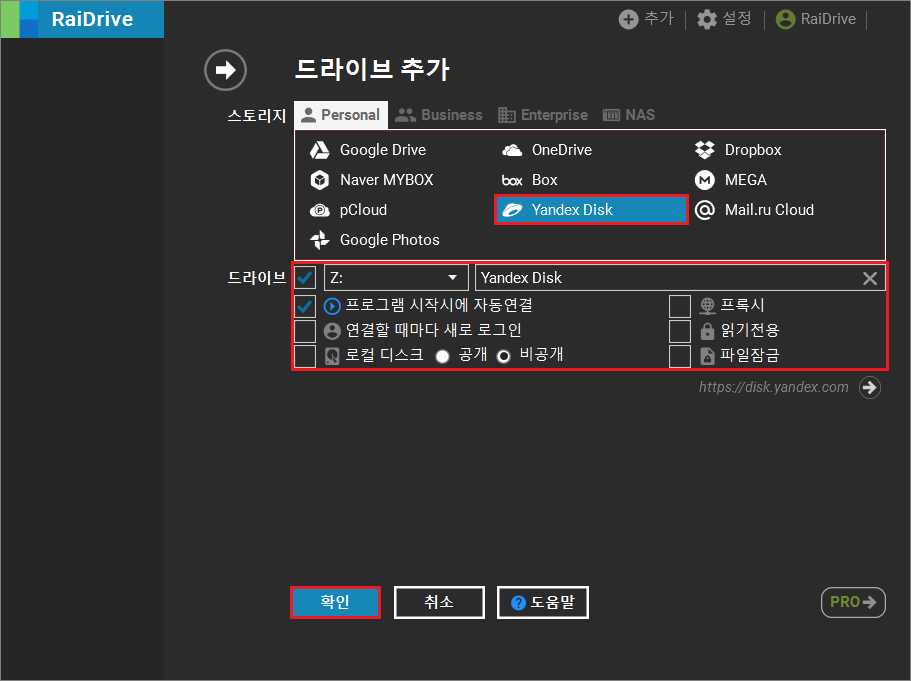Open the Z: drive letter dropdown
911x681 pixels.
[396, 278]
